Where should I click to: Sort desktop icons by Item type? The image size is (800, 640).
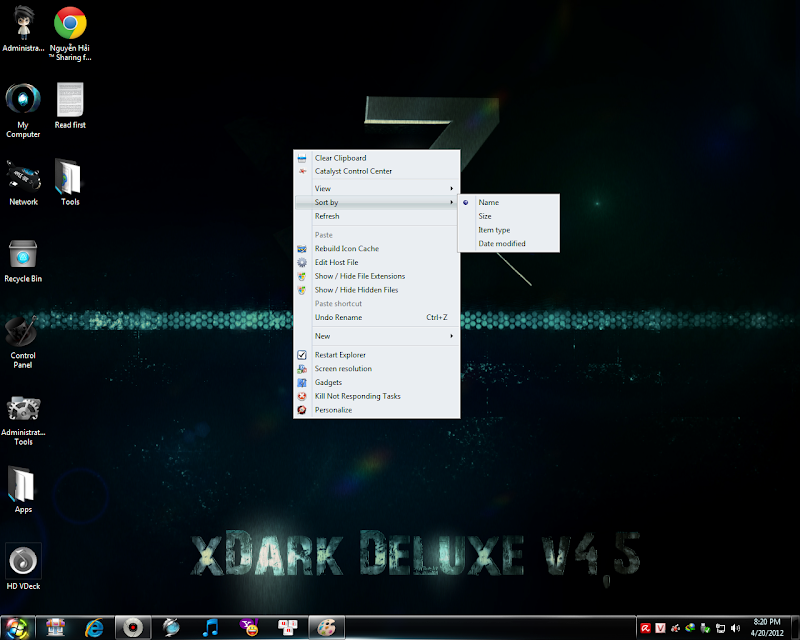pos(509,230)
